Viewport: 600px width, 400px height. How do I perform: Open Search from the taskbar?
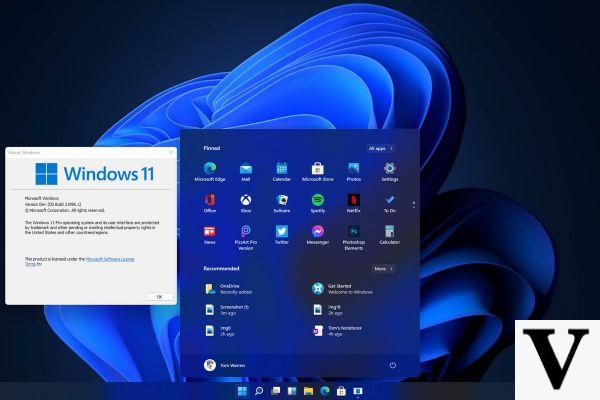259,391
